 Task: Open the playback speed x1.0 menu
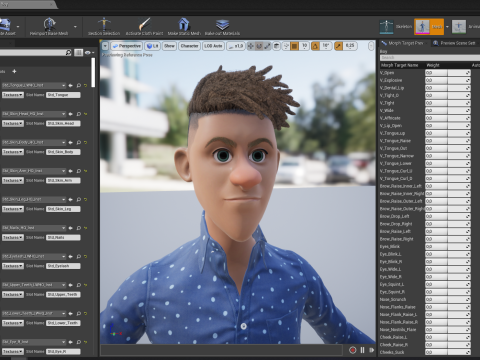pos(236,46)
